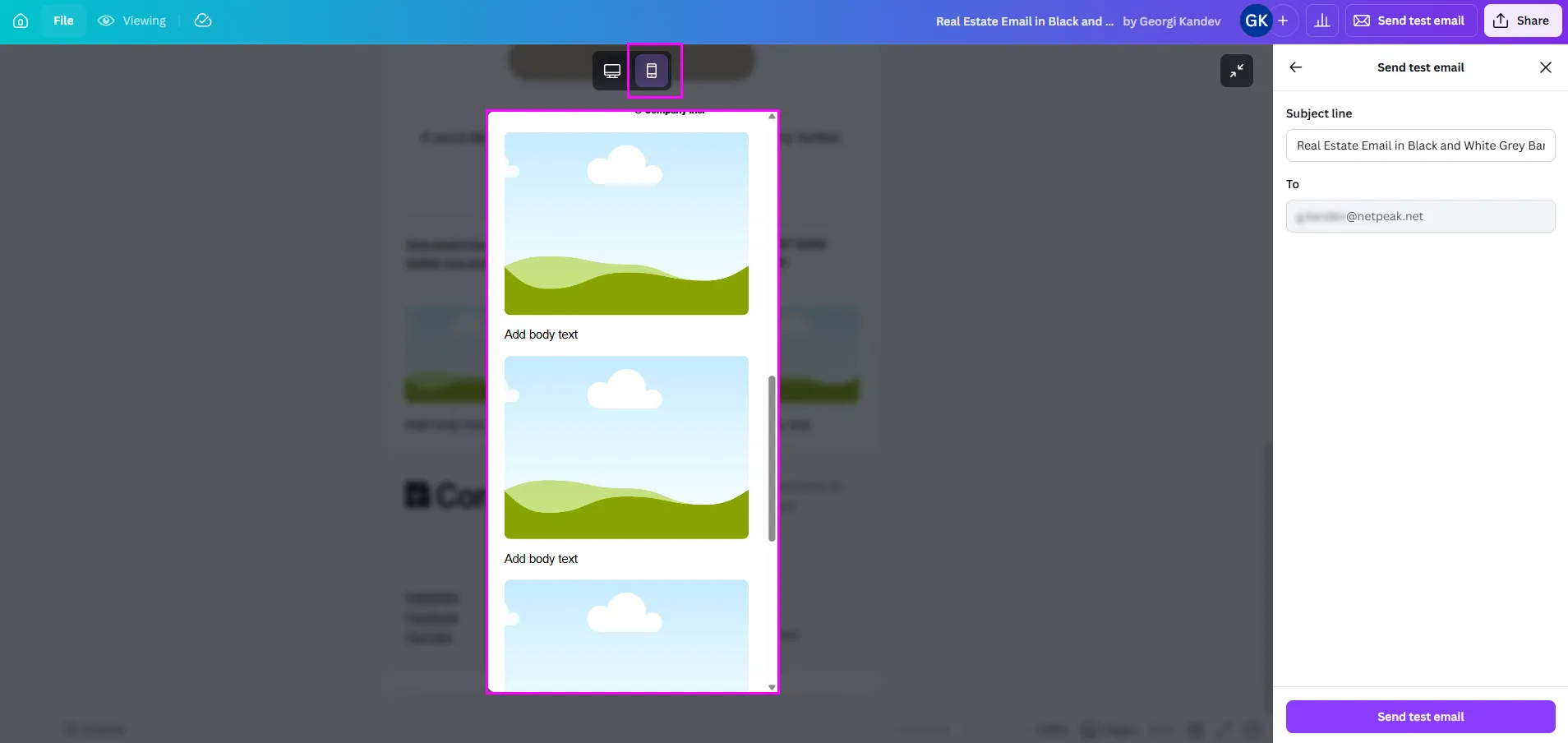The width and height of the screenshot is (1568, 743).
Task: Open the File menu
Action: [63, 21]
